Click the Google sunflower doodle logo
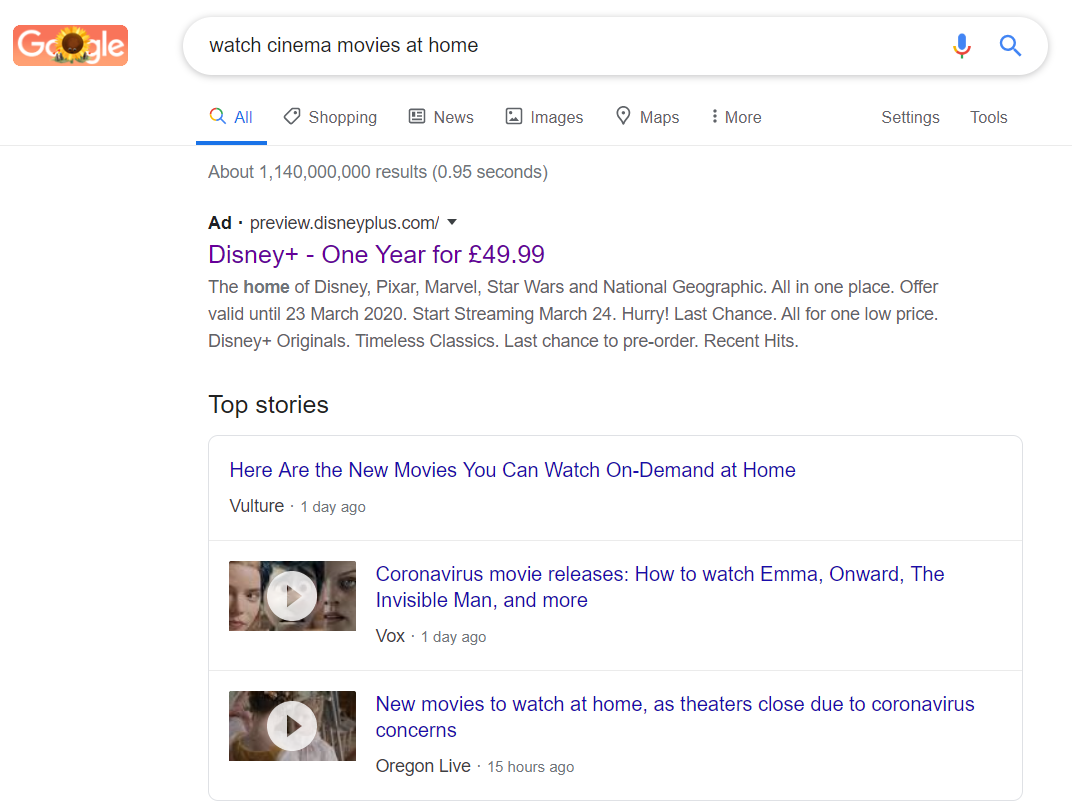The width and height of the screenshot is (1072, 806). pyautogui.click(x=70, y=46)
